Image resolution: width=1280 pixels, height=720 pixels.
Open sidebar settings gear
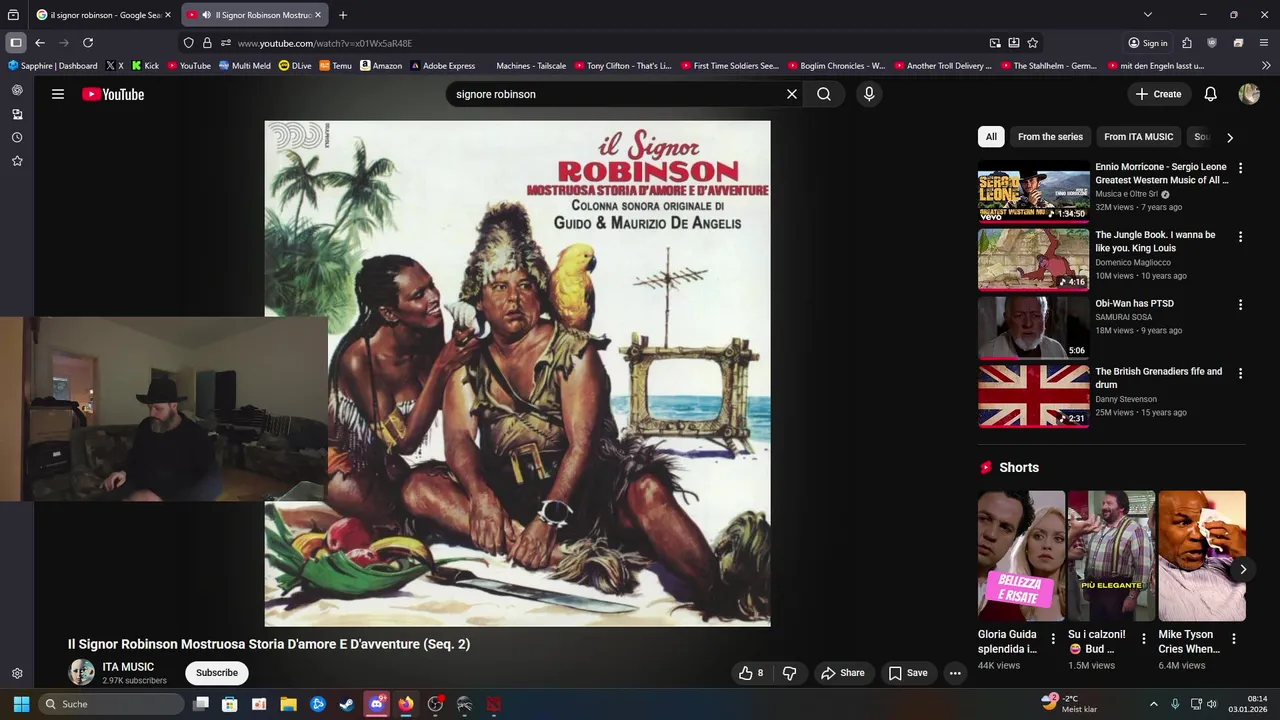tap(17, 674)
